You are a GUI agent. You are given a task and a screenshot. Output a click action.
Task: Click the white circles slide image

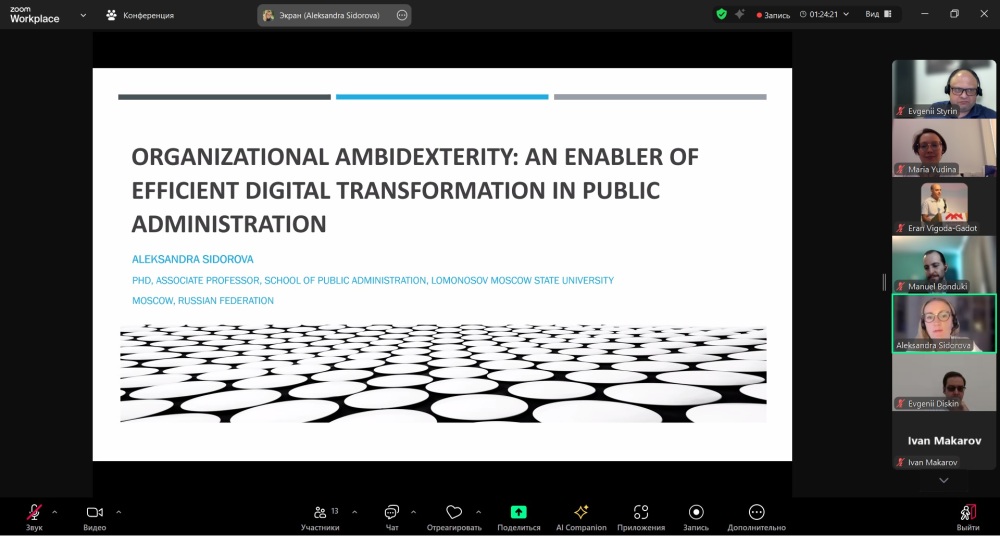pyautogui.click(x=443, y=373)
